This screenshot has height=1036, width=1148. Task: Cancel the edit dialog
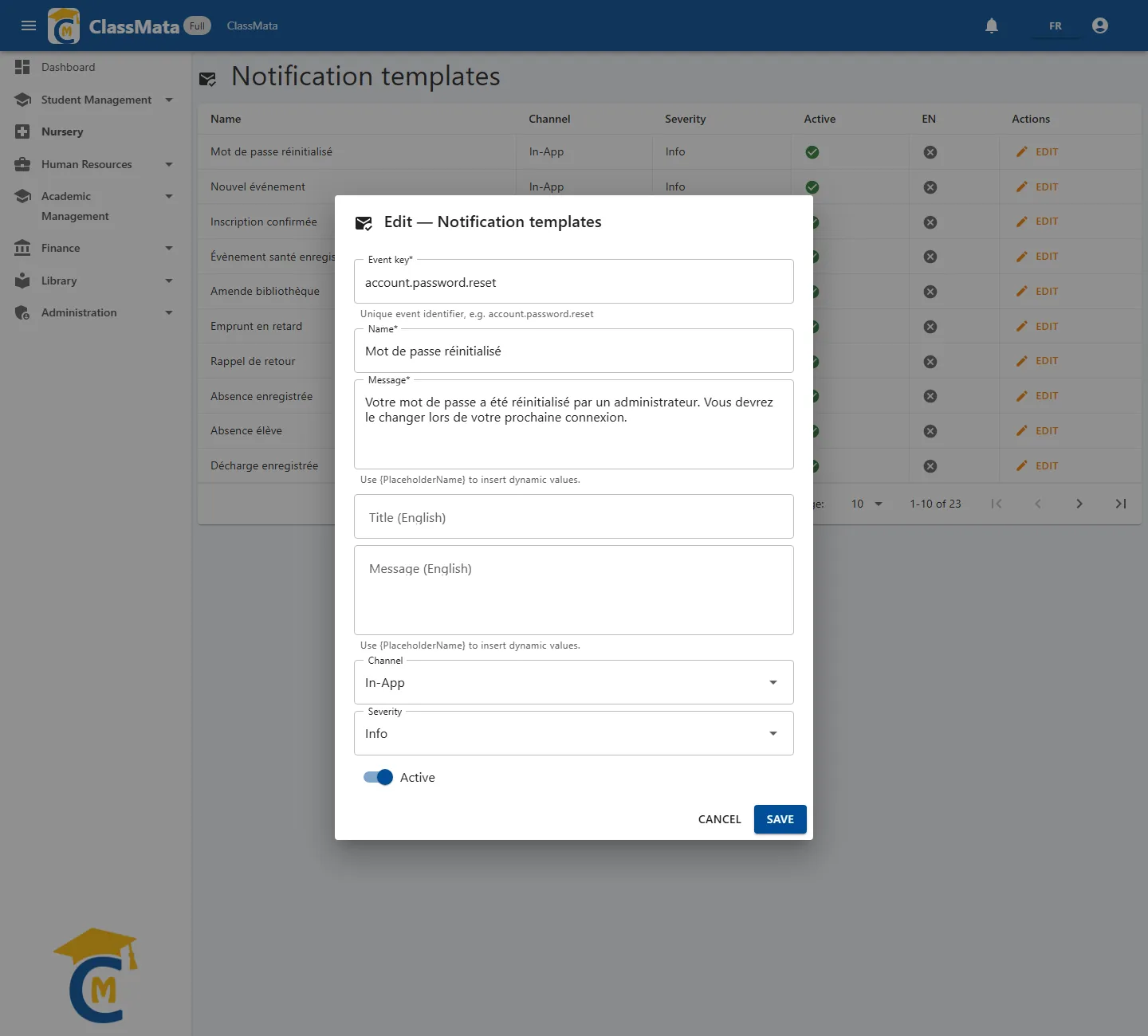pyautogui.click(x=720, y=819)
